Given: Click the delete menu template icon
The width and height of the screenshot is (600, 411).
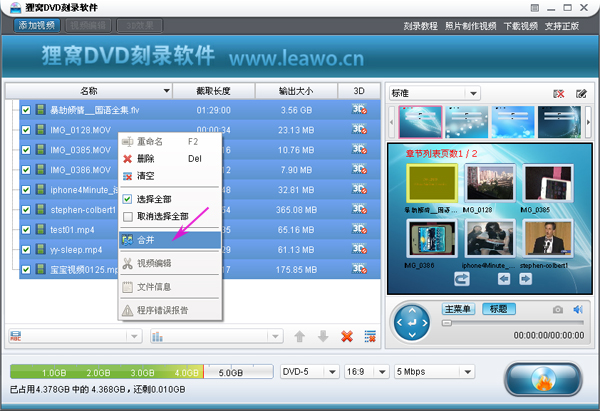Looking at the screenshot, I should tap(559, 94).
